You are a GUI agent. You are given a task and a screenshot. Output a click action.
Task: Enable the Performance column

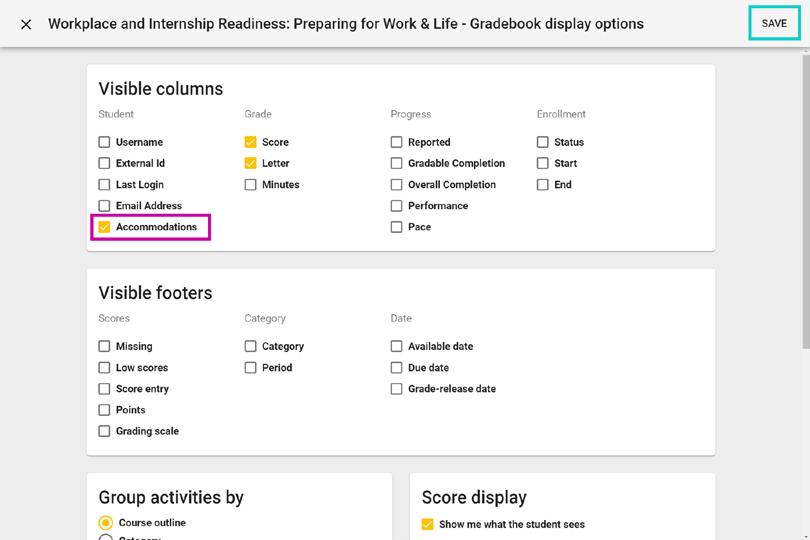point(396,206)
